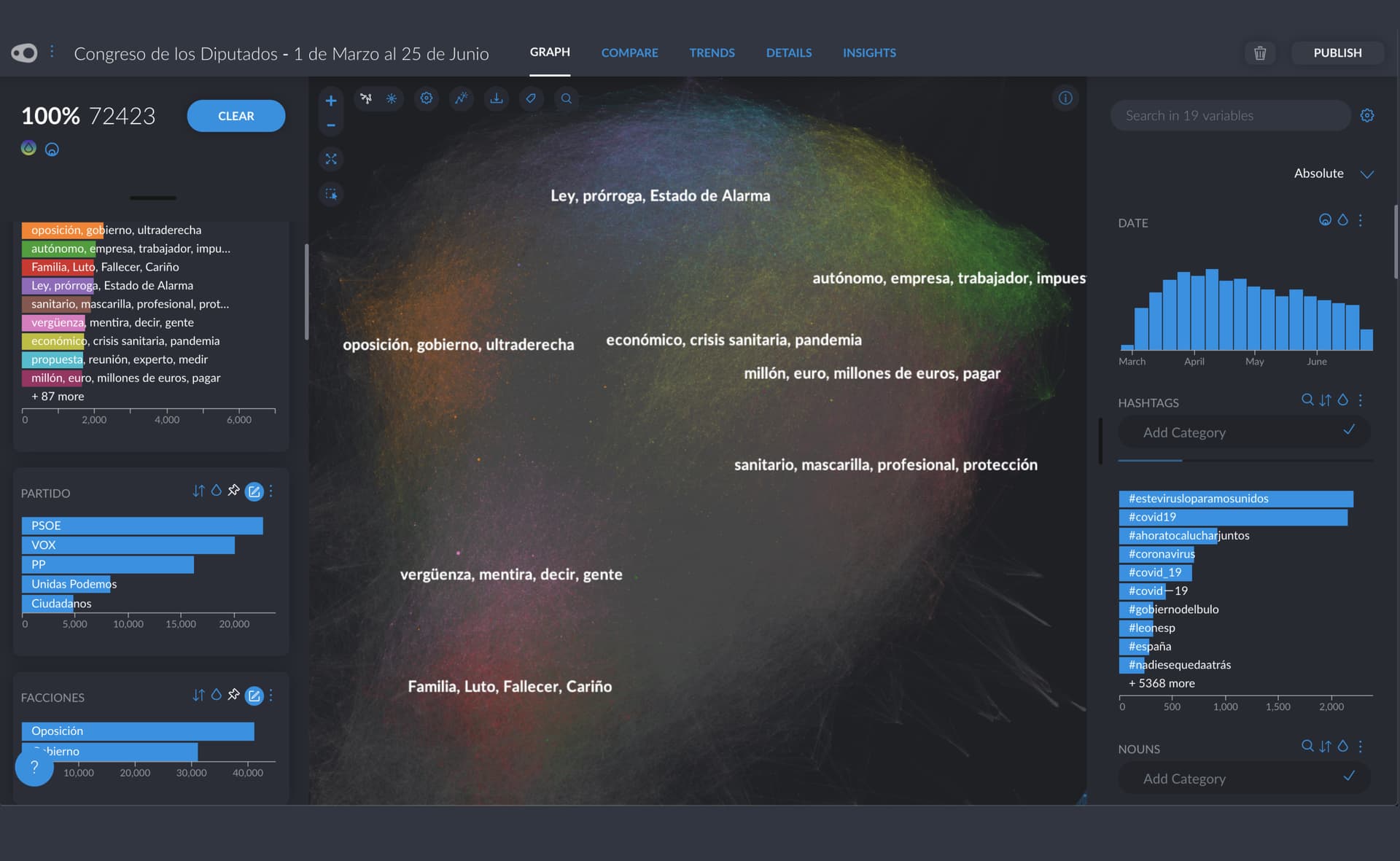Toggle the PARTIDO pin icon
1400x861 pixels.
[x=233, y=491]
